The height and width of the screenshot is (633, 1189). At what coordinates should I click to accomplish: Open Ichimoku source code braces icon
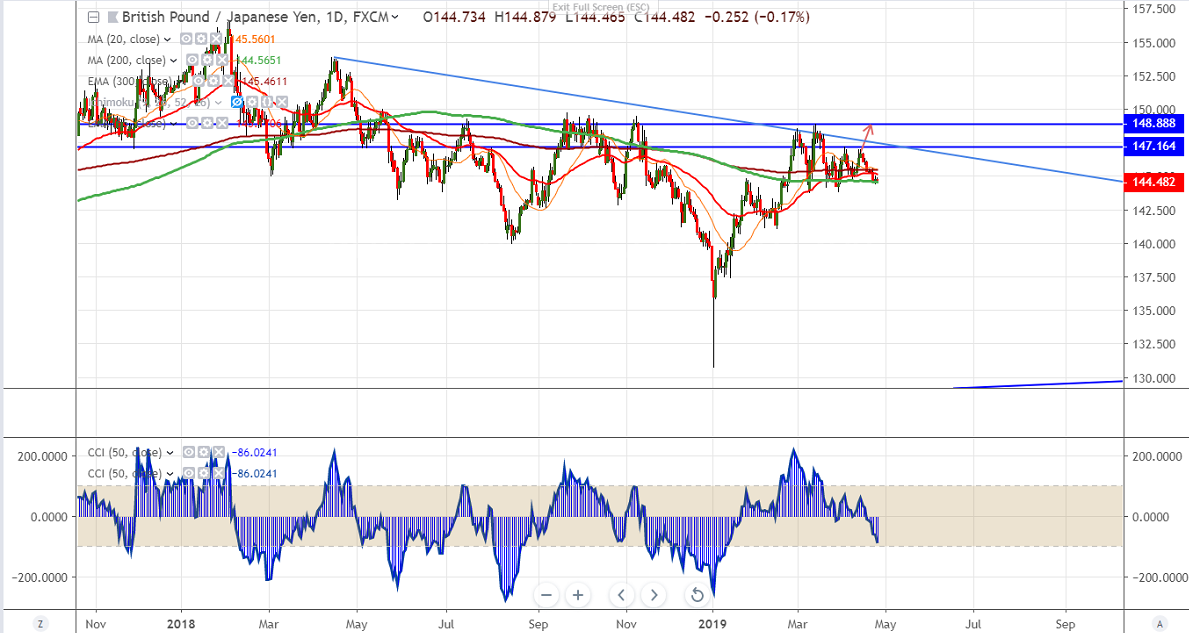click(267, 102)
